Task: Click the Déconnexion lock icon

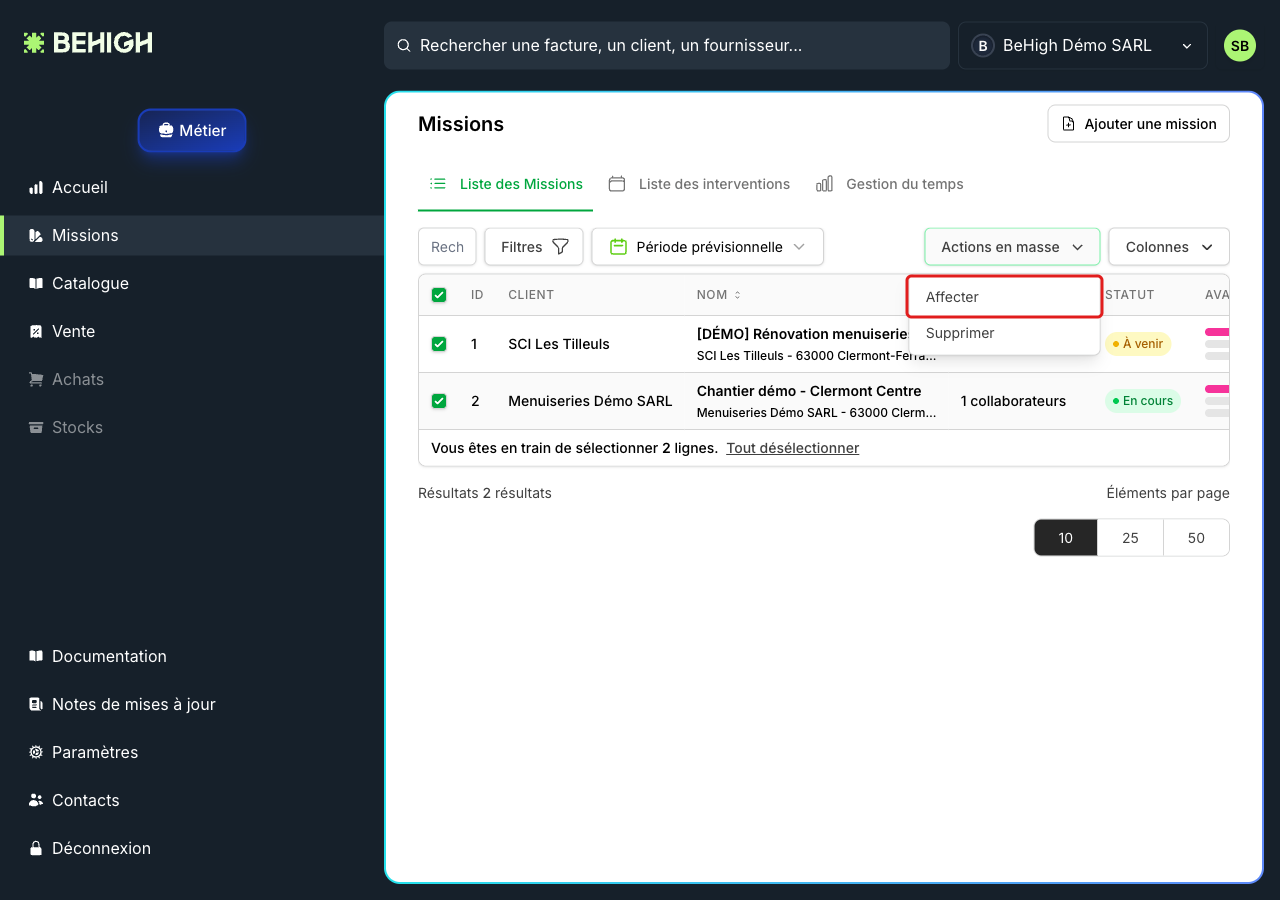Action: [x=36, y=849]
